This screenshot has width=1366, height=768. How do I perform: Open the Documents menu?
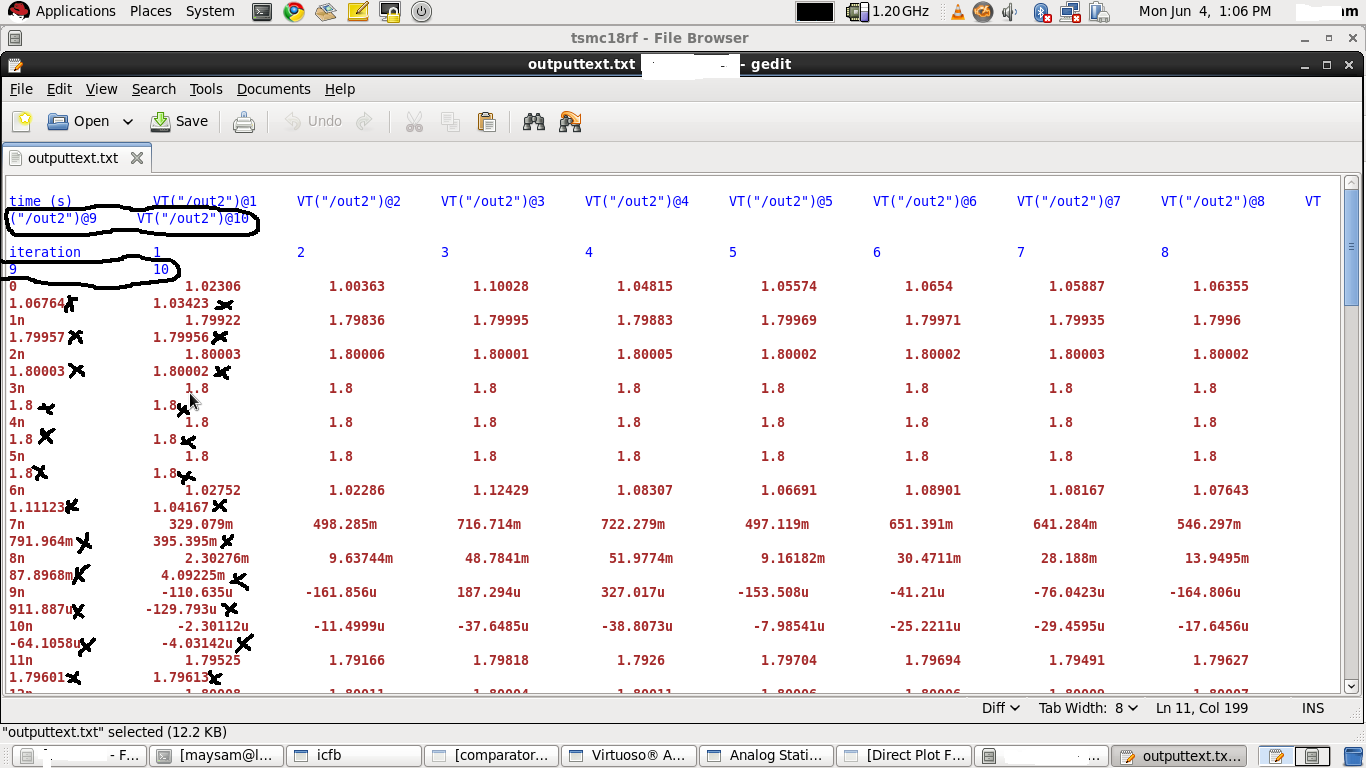tap(273, 89)
